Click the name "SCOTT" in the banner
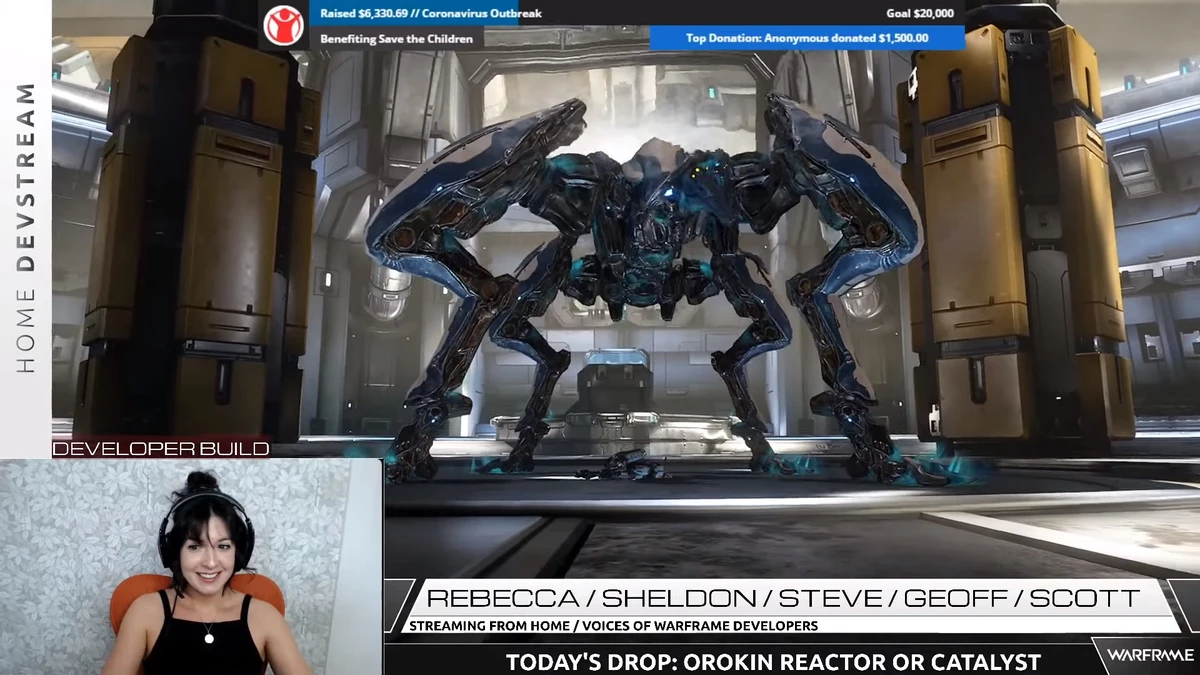Image resolution: width=1200 pixels, height=675 pixels. pyautogui.click(x=1084, y=598)
